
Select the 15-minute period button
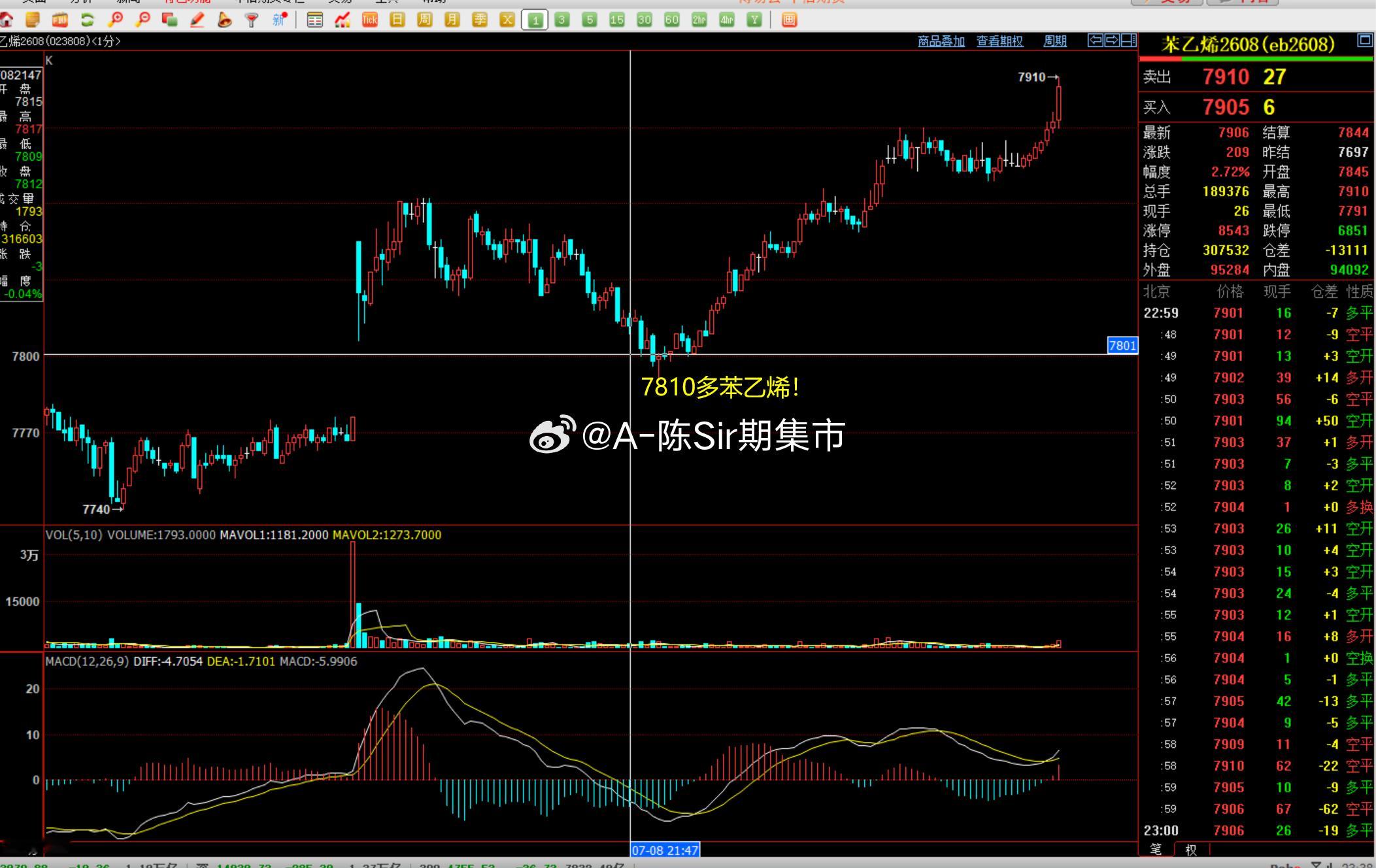(617, 20)
